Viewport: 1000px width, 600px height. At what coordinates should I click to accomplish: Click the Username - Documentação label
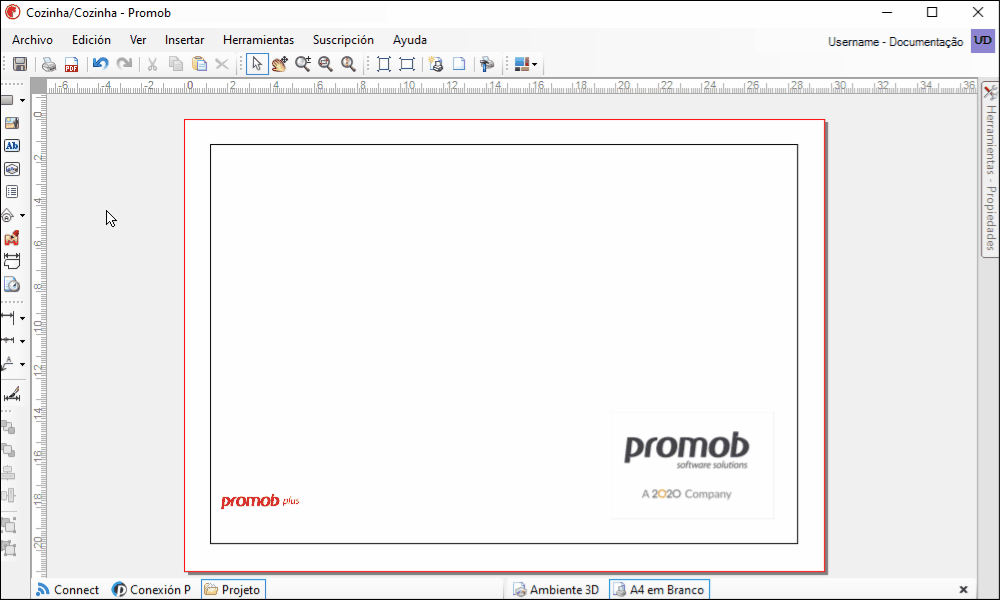(895, 41)
